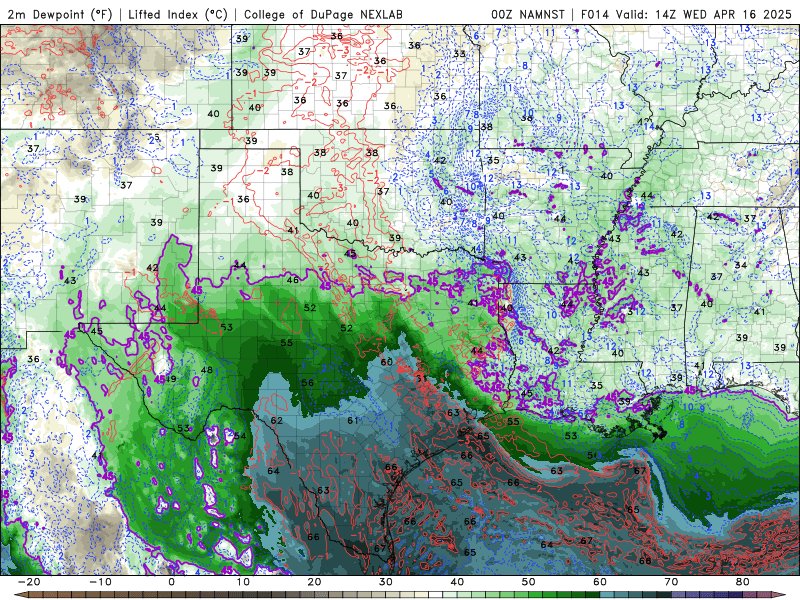Click the dewpoint value 33 in northeast Kansas
This screenshot has width=800, height=600.
(x=459, y=54)
